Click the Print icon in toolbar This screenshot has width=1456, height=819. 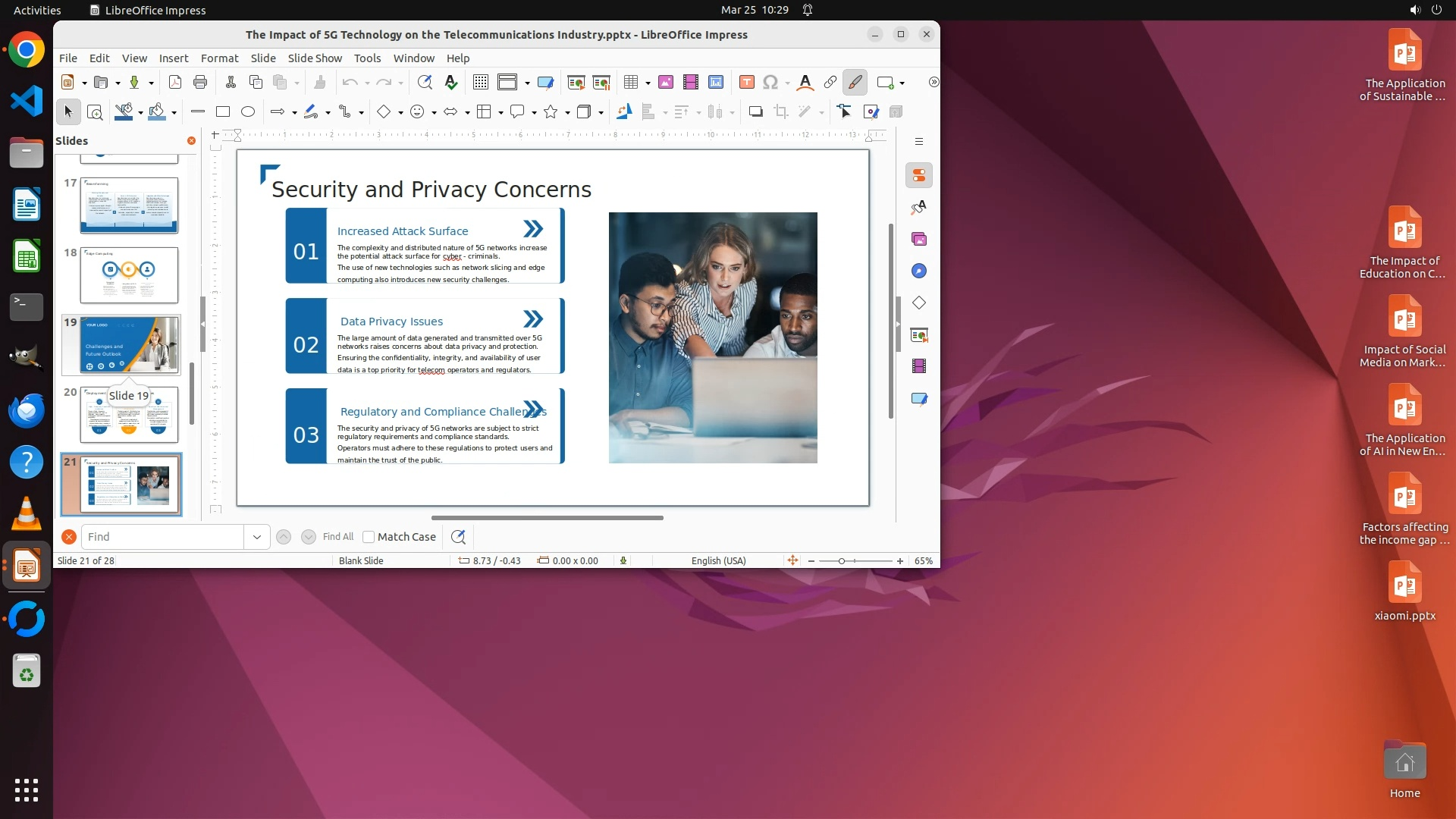(200, 82)
